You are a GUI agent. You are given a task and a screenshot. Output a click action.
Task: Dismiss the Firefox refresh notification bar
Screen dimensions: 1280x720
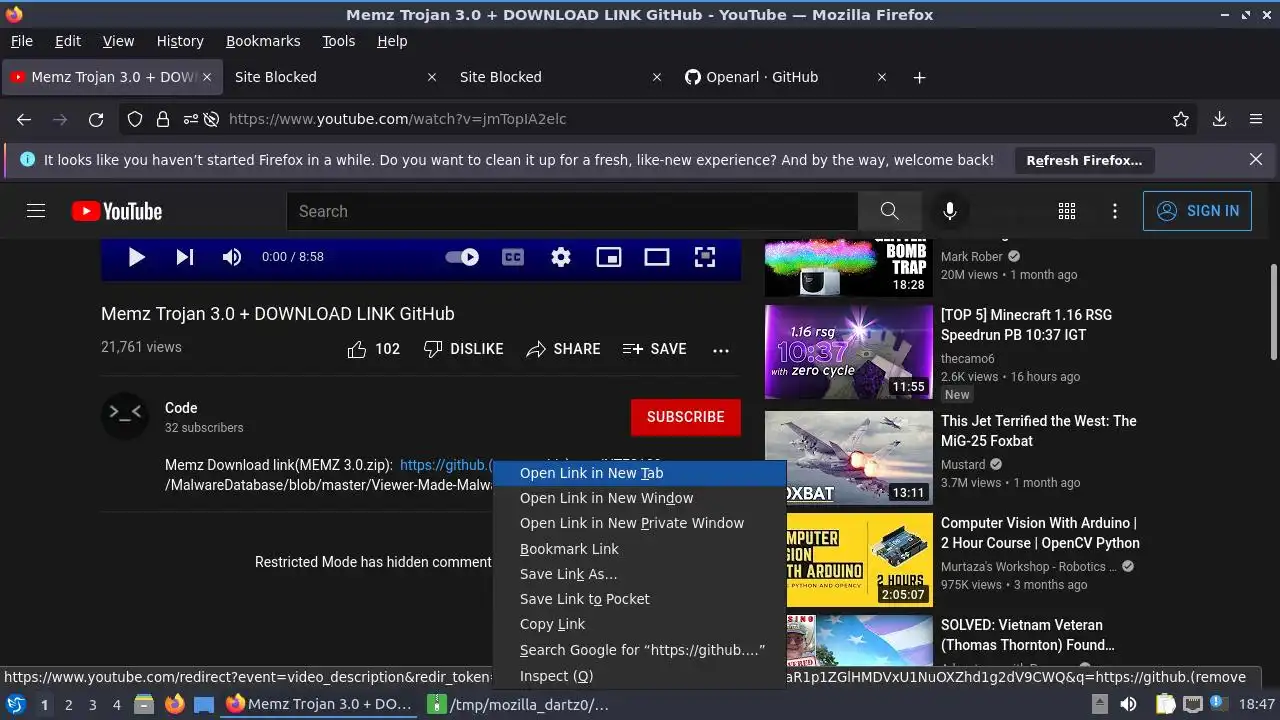click(x=1256, y=159)
